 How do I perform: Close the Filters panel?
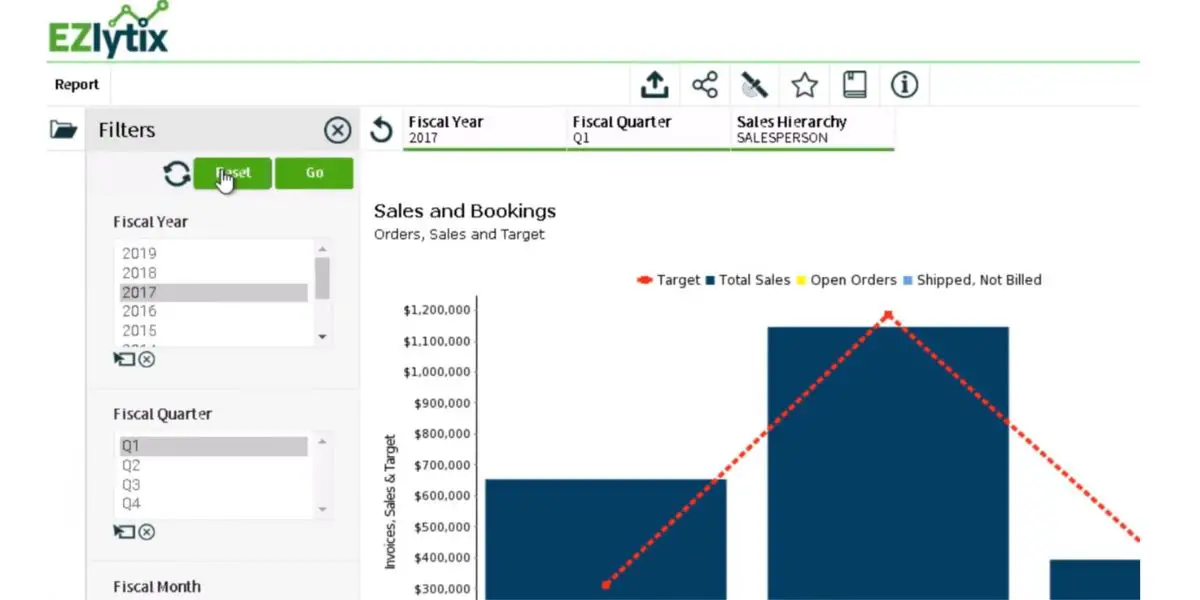[338, 130]
